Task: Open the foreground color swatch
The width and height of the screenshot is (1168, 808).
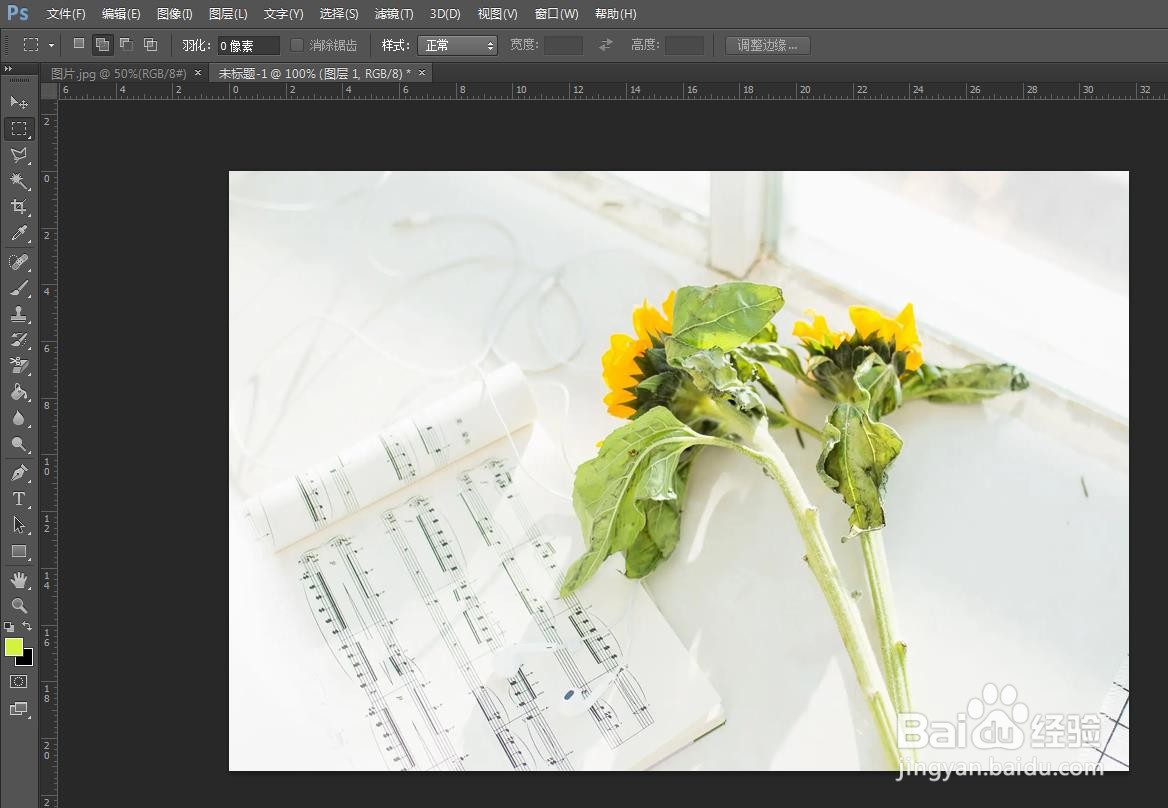Action: click(x=13, y=646)
